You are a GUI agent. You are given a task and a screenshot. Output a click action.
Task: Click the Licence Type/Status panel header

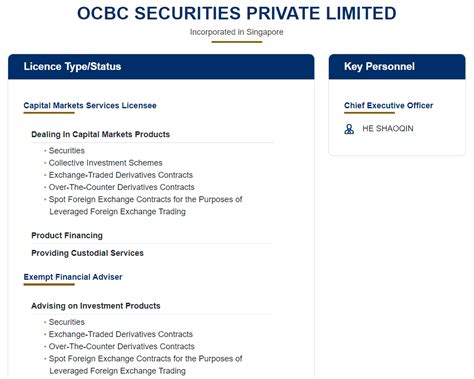[x=161, y=67]
